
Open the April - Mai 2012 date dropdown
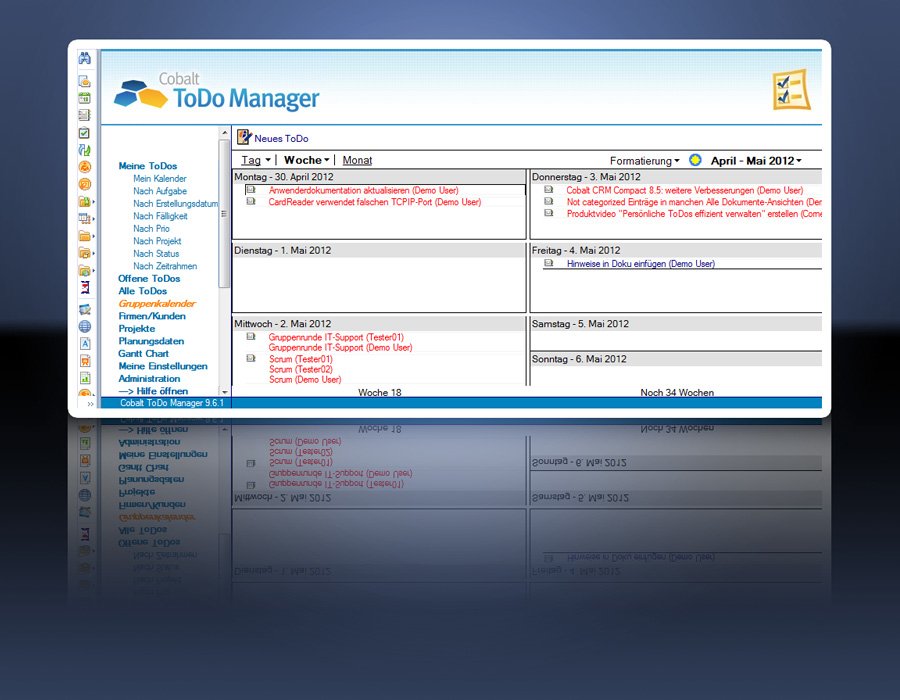tap(756, 161)
